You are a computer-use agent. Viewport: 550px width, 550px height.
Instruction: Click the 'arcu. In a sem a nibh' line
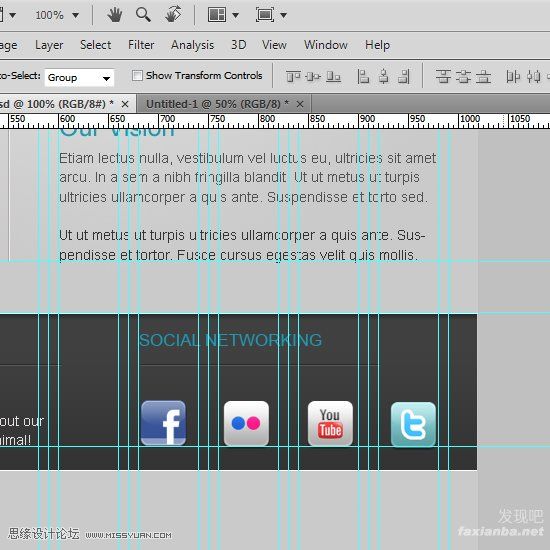pyautogui.click(x=239, y=177)
